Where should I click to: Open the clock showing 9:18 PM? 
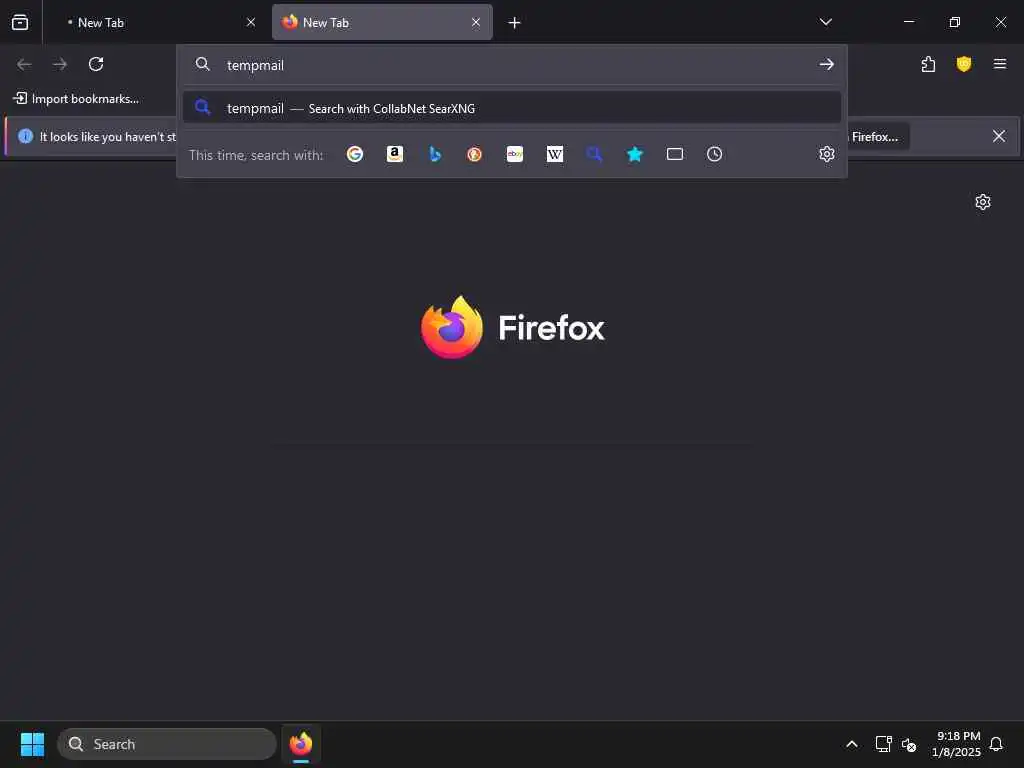[956, 744]
